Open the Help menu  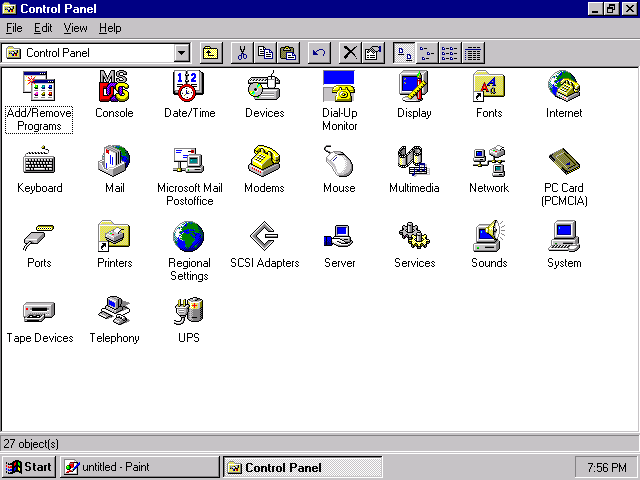[110, 28]
